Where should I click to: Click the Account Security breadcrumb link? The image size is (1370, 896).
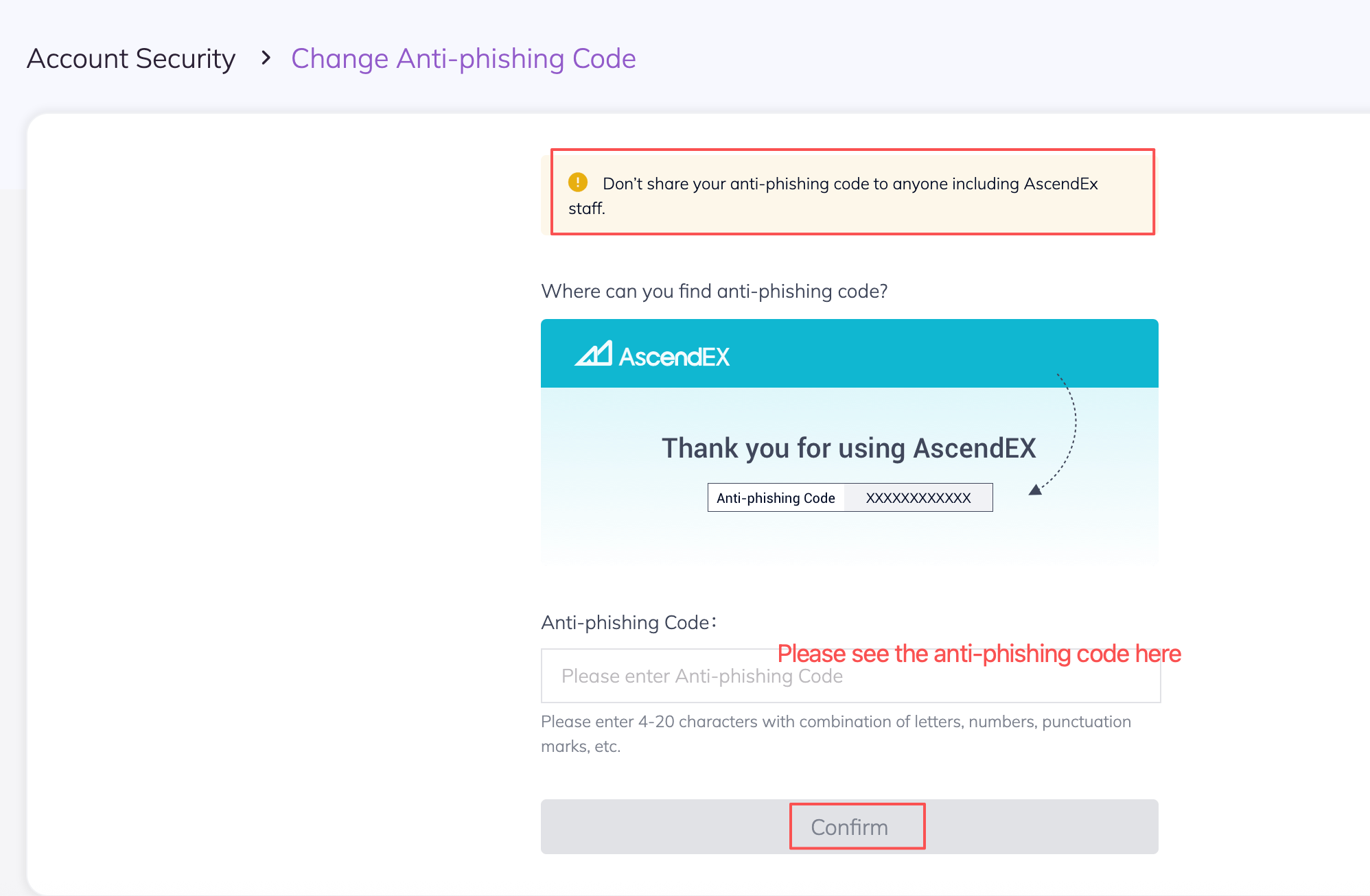pyautogui.click(x=131, y=59)
